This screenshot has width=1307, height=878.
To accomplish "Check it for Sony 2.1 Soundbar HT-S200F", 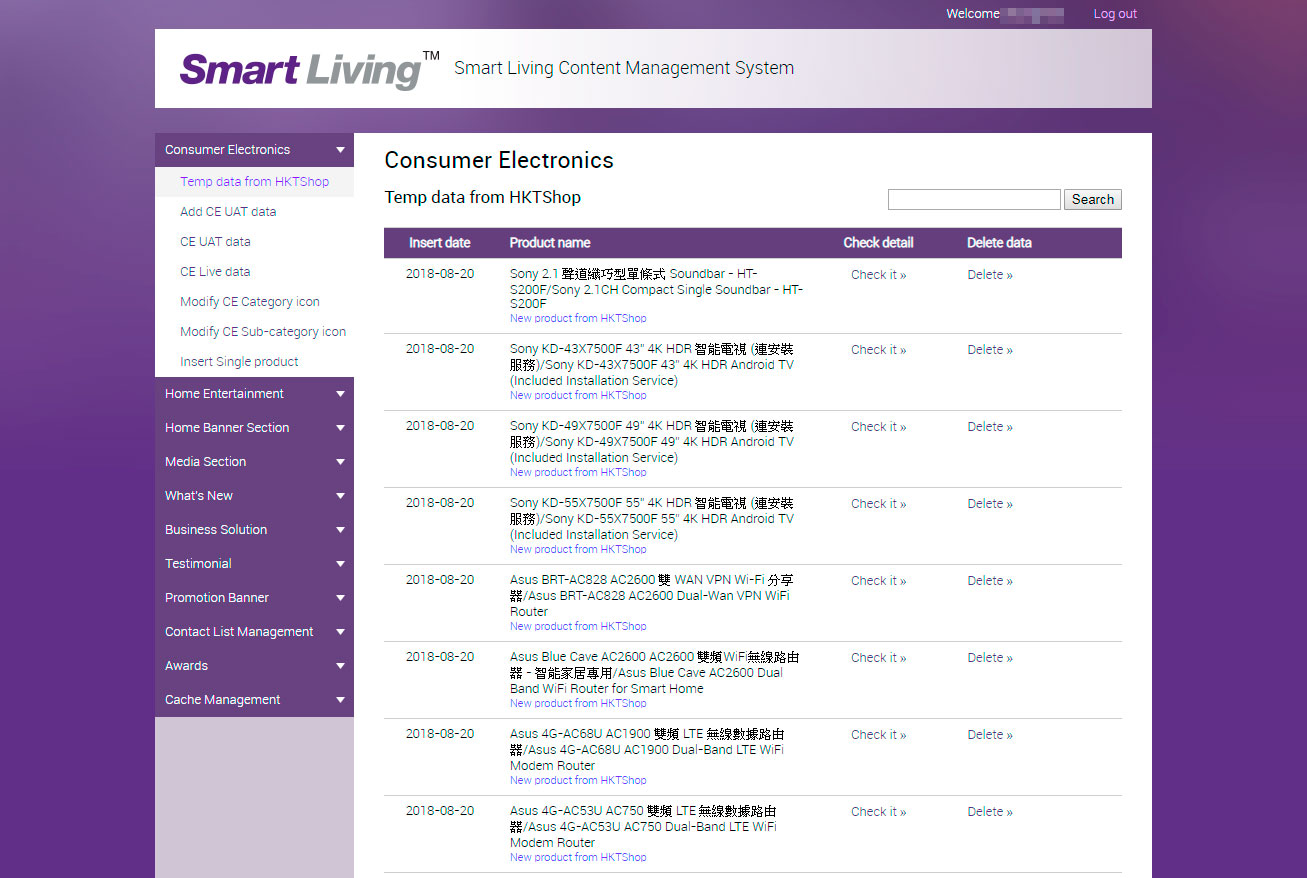I will point(878,275).
